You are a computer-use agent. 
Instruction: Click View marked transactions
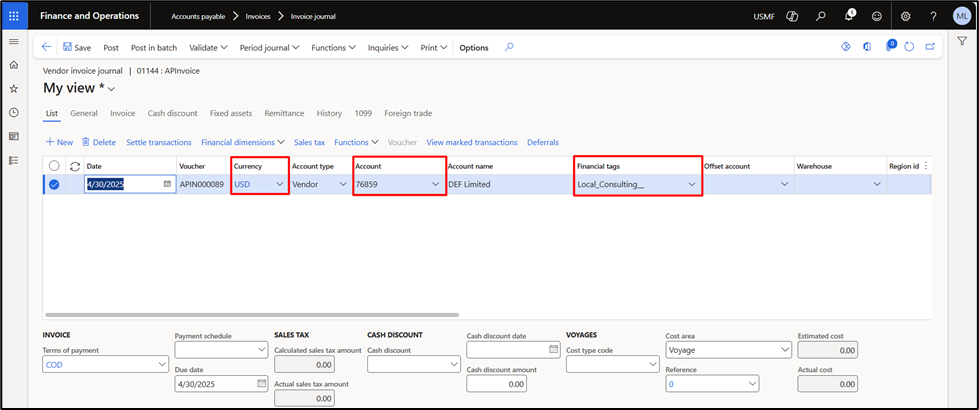(x=472, y=142)
